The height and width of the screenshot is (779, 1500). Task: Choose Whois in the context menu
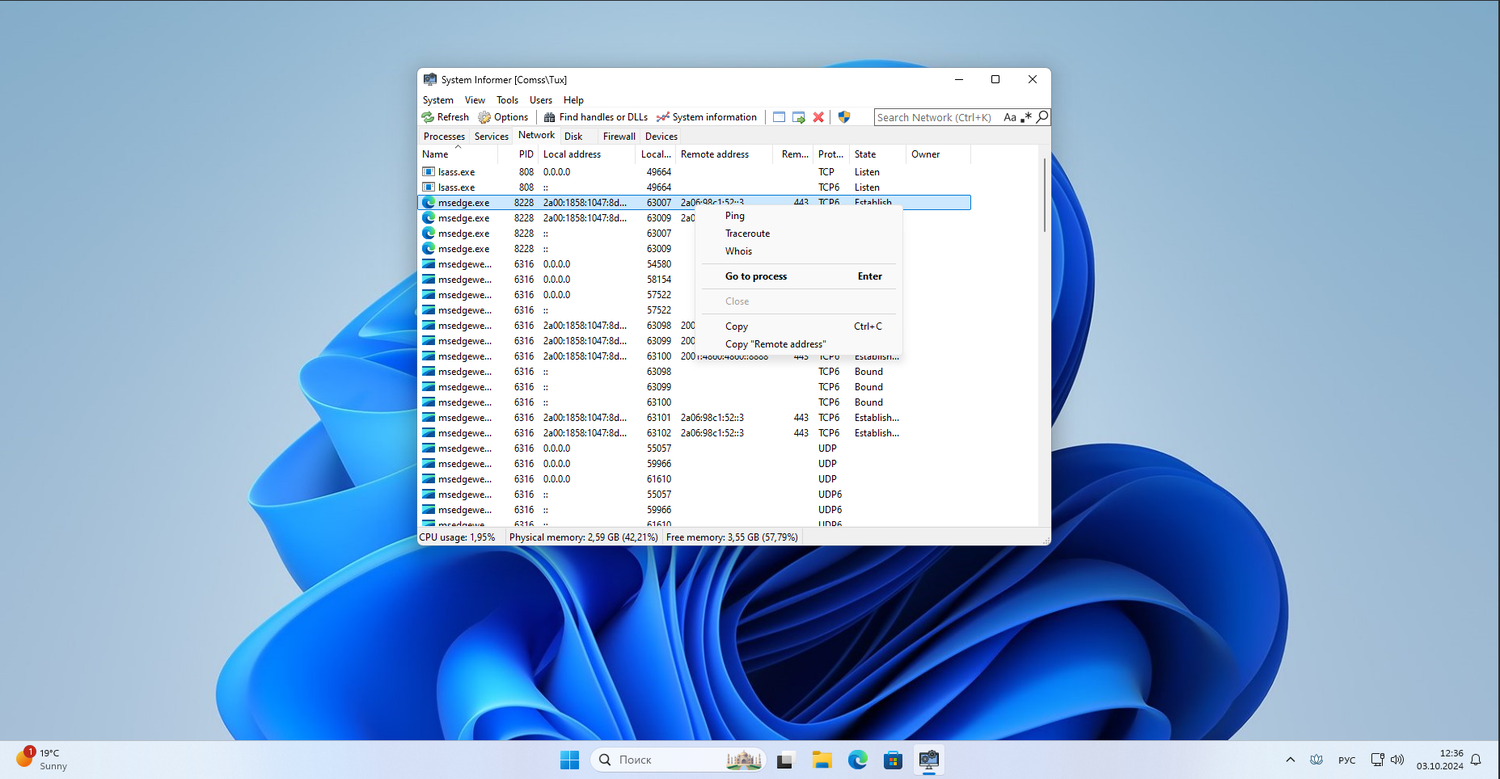click(x=738, y=252)
